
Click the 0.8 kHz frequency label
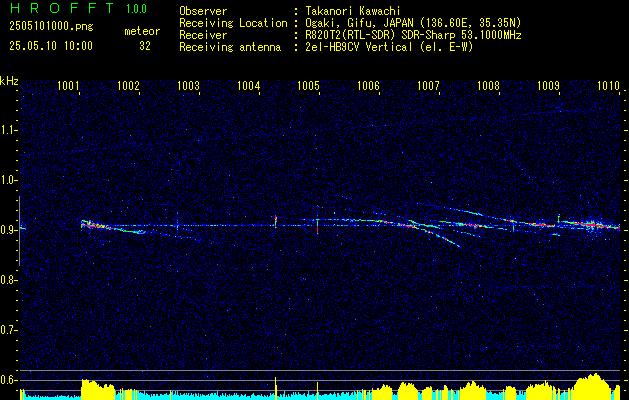8,280
